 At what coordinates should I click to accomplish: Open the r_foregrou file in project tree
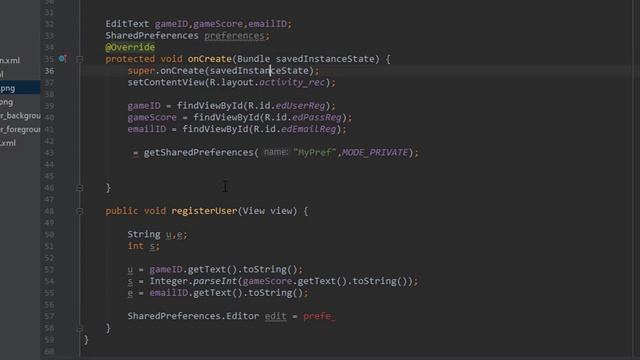[20, 130]
